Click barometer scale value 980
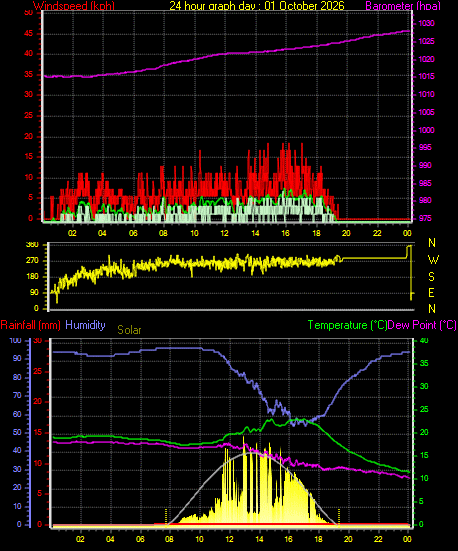 click(x=425, y=200)
